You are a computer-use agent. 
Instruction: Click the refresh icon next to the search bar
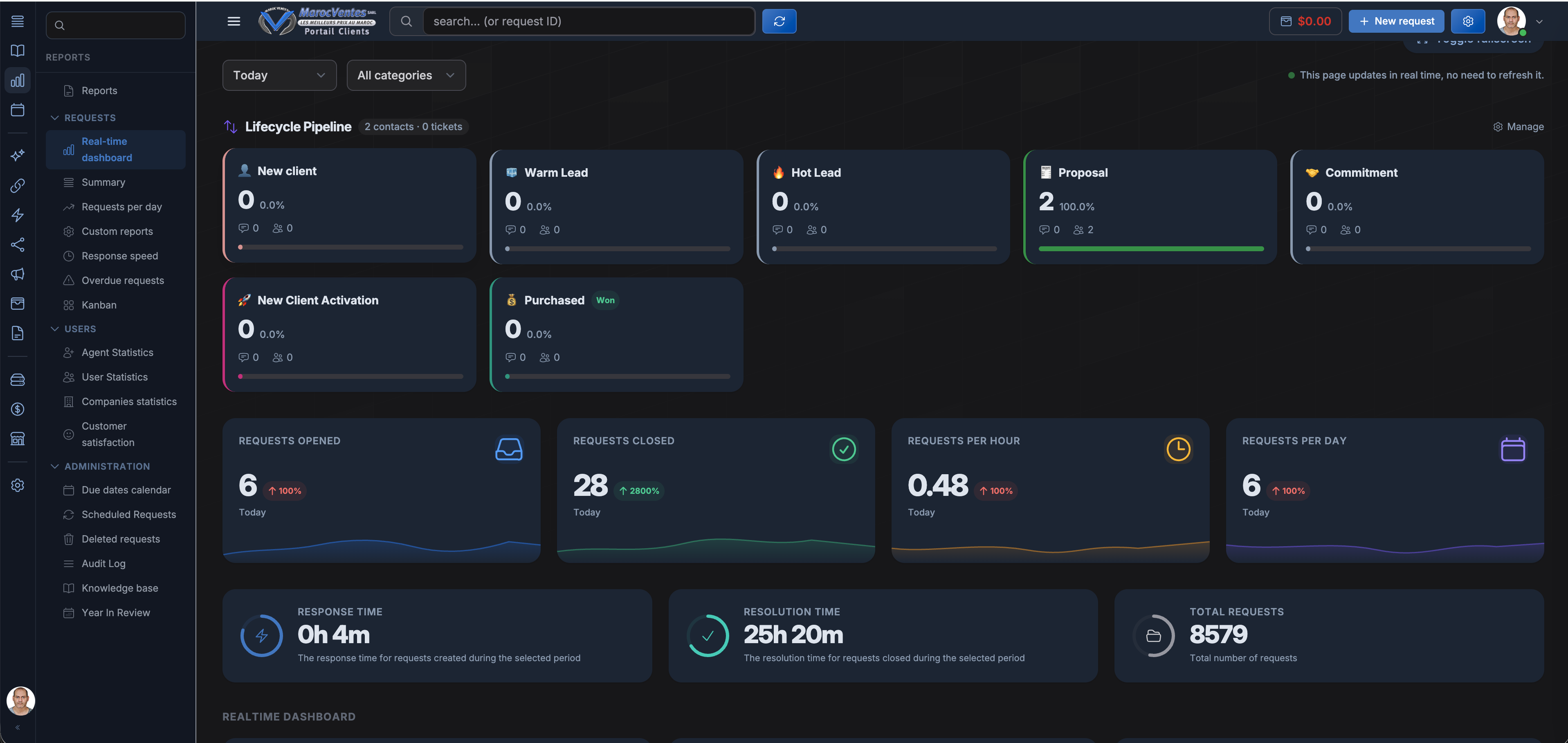[x=779, y=21]
